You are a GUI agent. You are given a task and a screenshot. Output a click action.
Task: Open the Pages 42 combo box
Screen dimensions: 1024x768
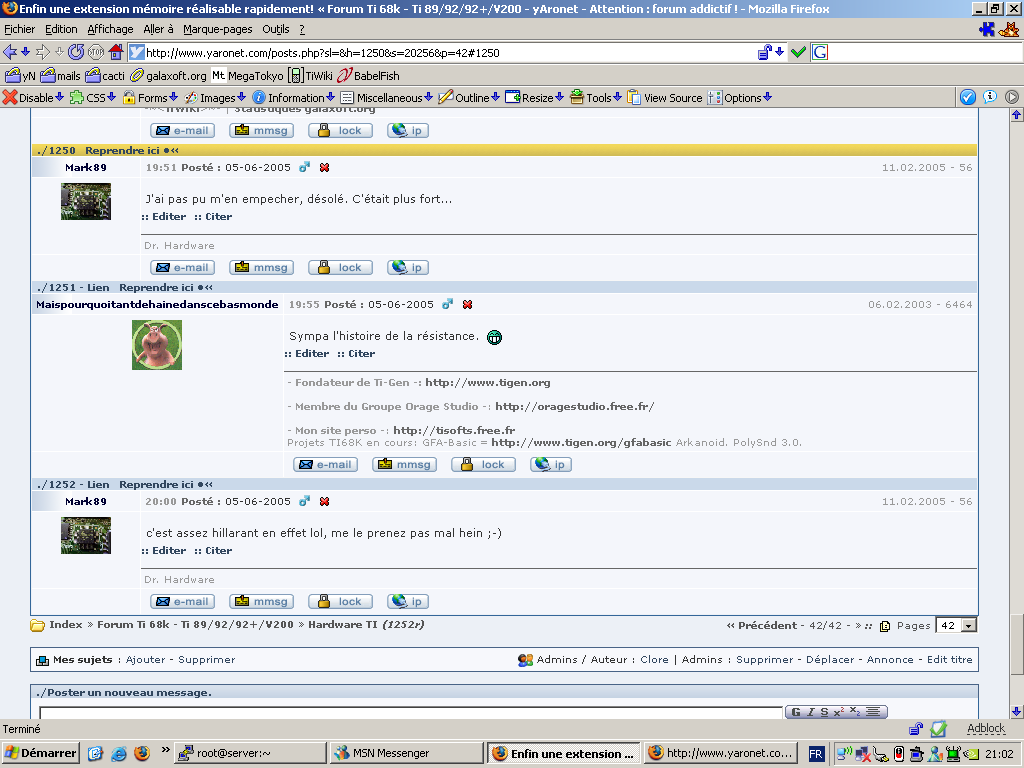956,625
